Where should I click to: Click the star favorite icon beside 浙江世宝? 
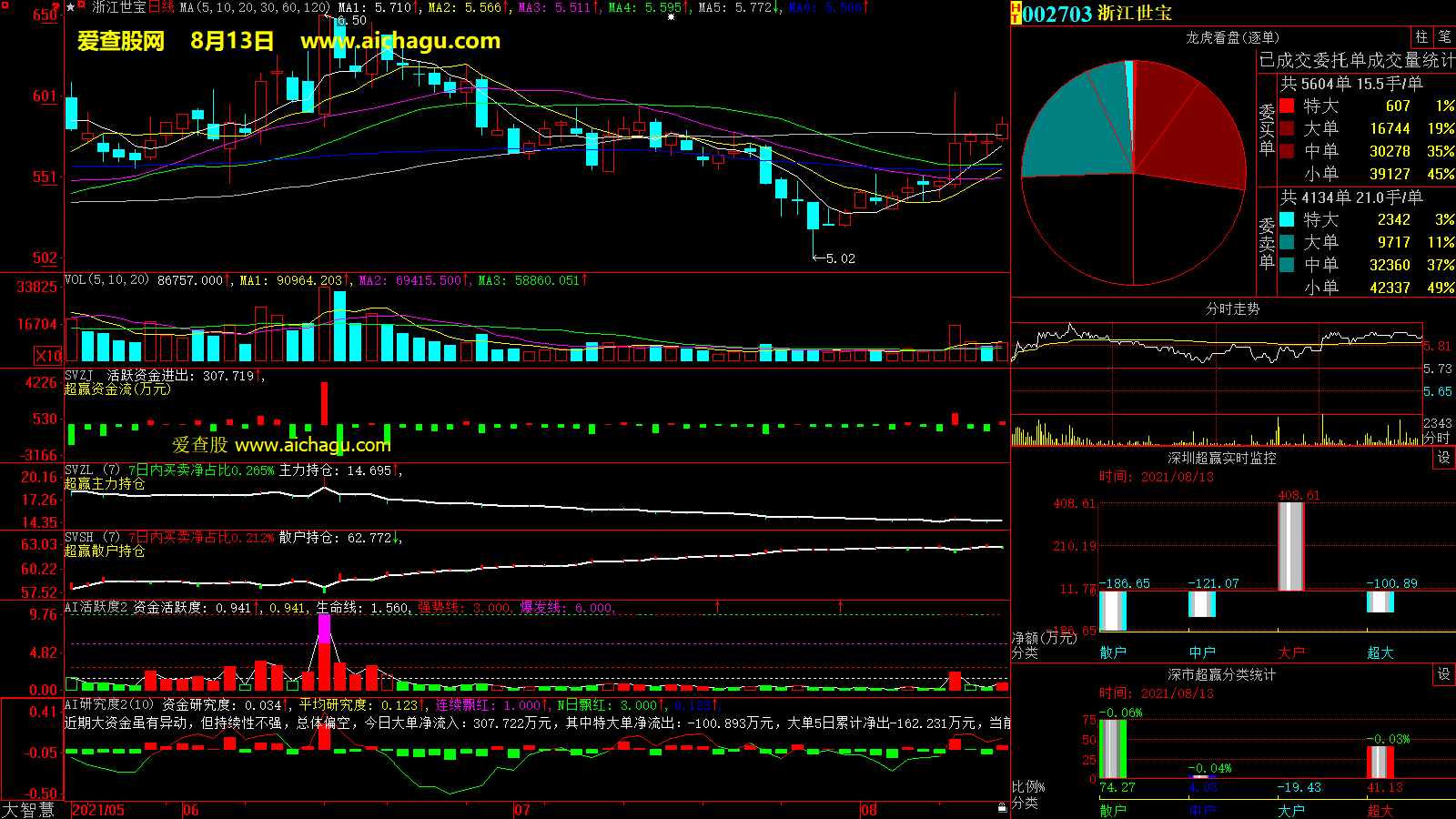(71, 7)
